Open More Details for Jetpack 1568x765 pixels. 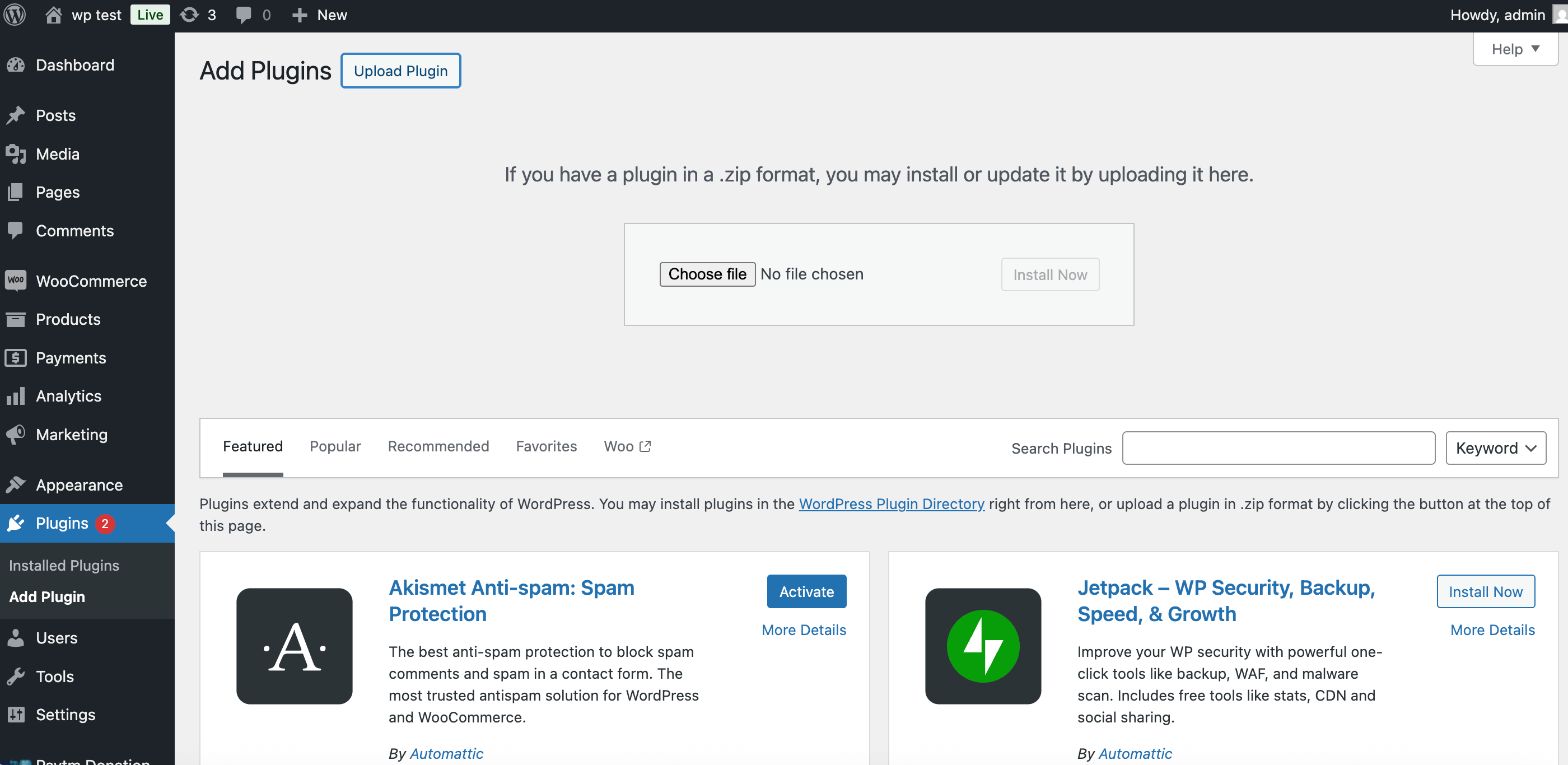click(x=1492, y=630)
